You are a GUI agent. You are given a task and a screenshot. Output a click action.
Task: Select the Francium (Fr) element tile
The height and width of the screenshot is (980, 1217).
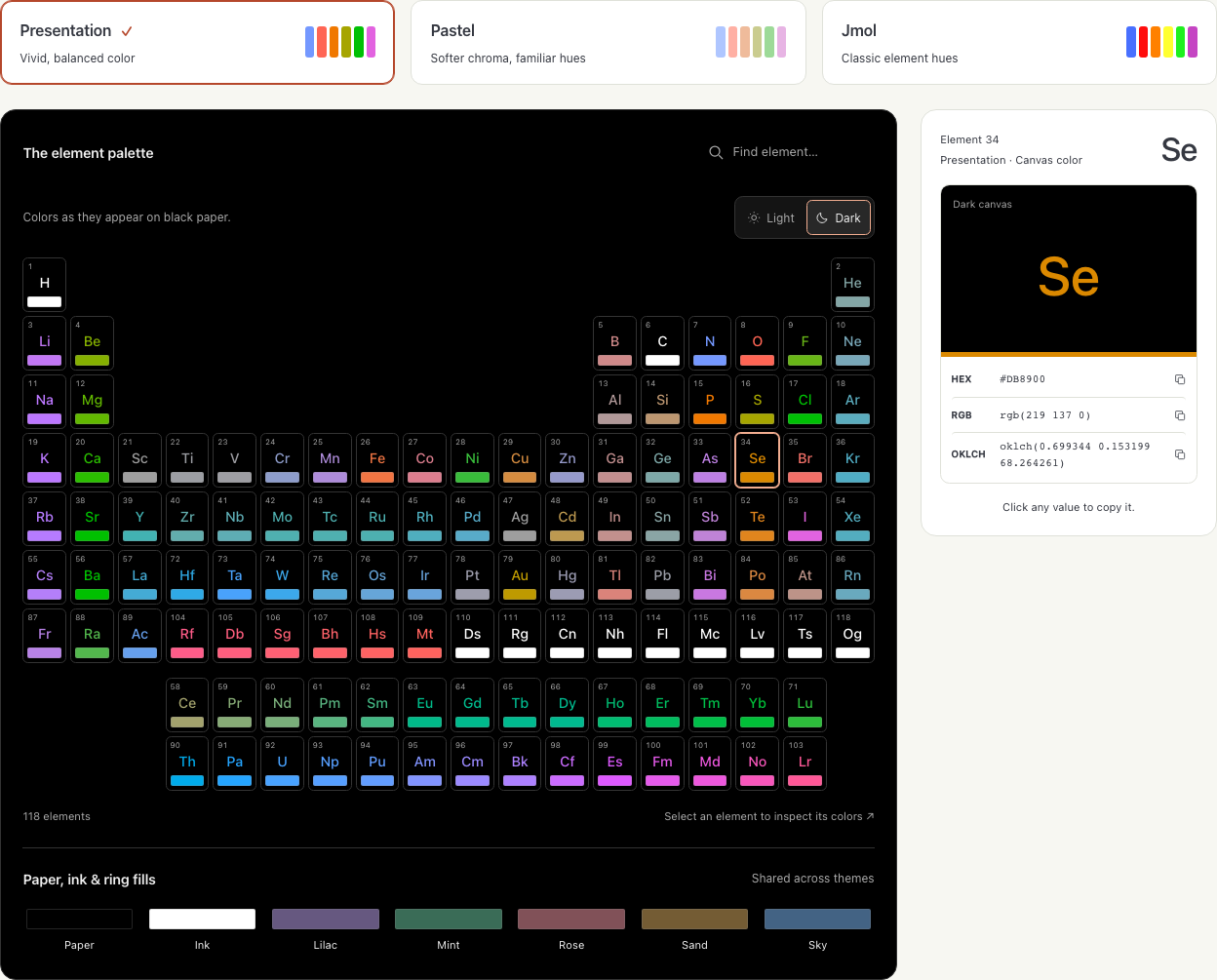[x=45, y=636]
